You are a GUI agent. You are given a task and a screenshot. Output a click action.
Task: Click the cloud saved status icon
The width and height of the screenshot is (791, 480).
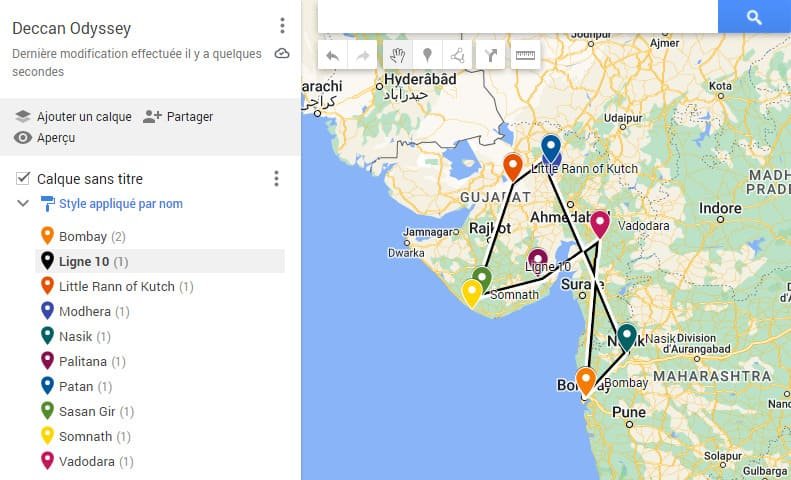[282, 53]
